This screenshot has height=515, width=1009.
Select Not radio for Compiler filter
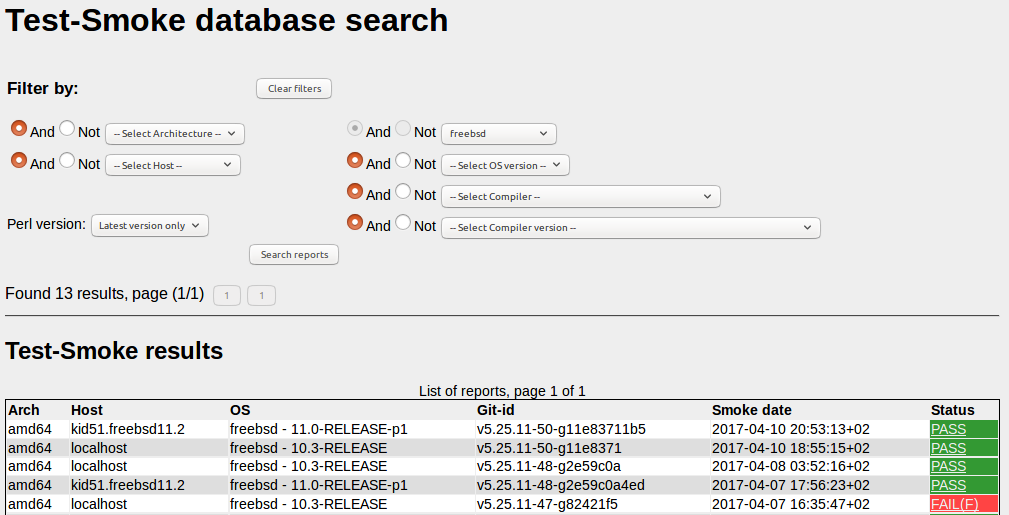(403, 192)
